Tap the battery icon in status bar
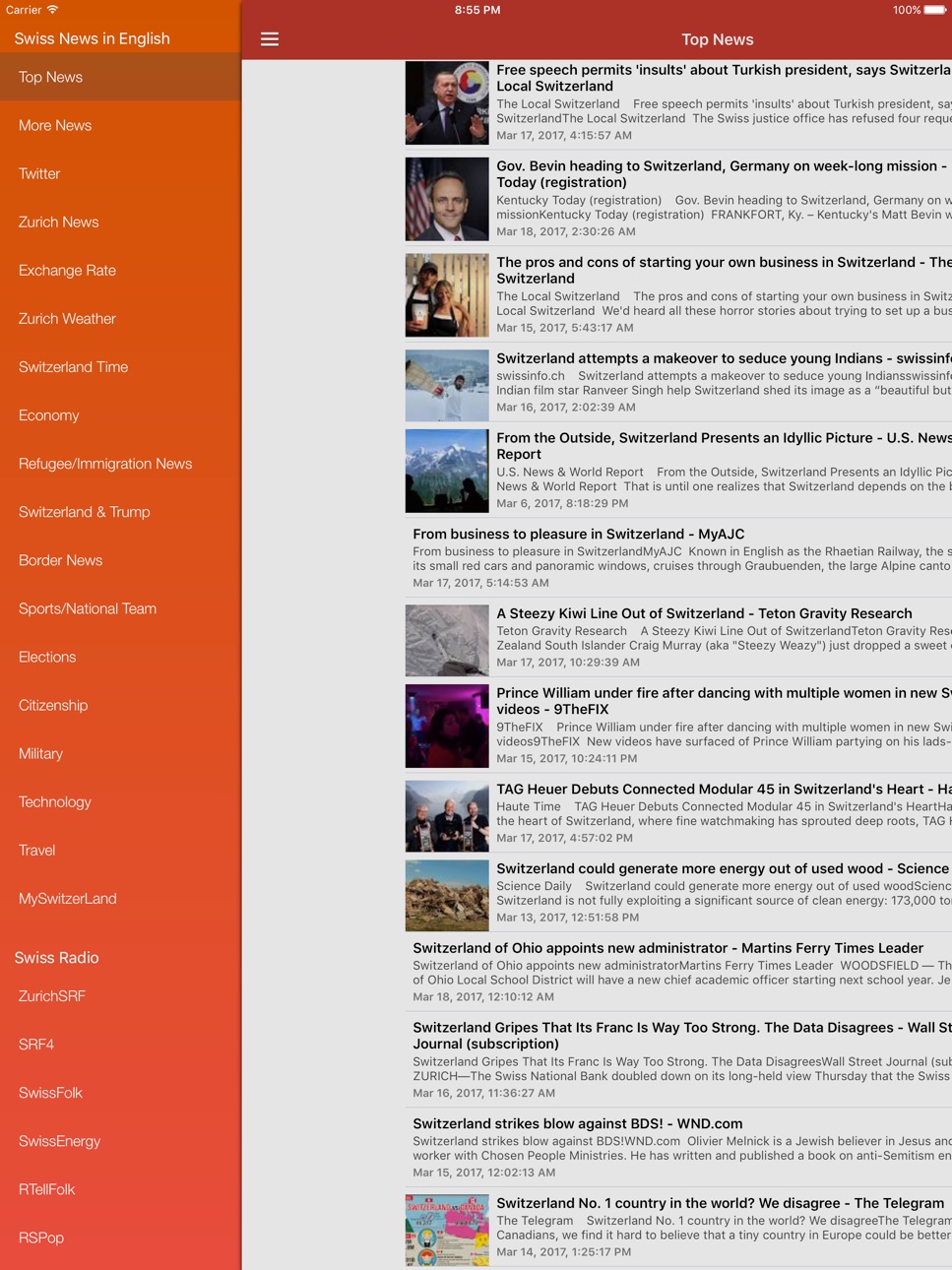952x1270 pixels. (935, 10)
